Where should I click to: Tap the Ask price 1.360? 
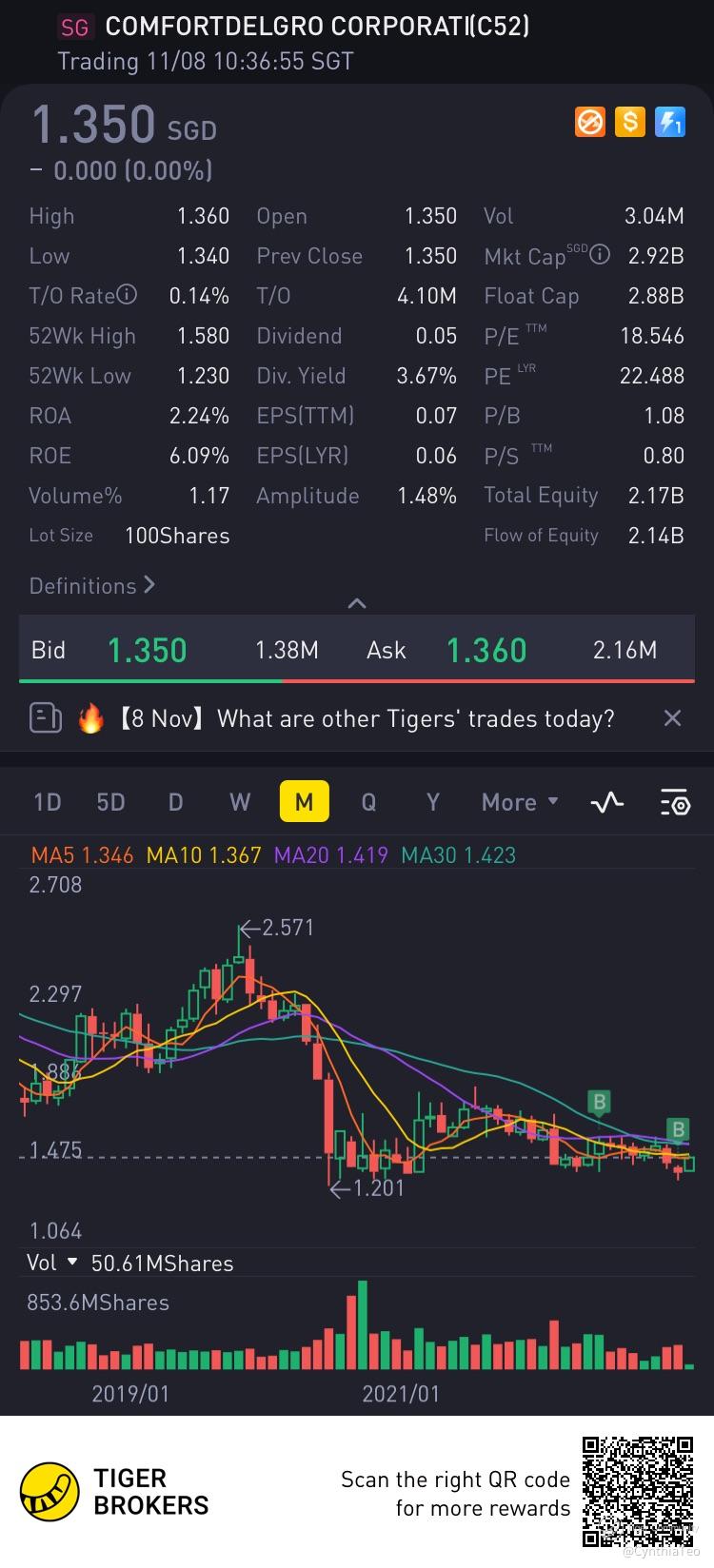tap(486, 651)
